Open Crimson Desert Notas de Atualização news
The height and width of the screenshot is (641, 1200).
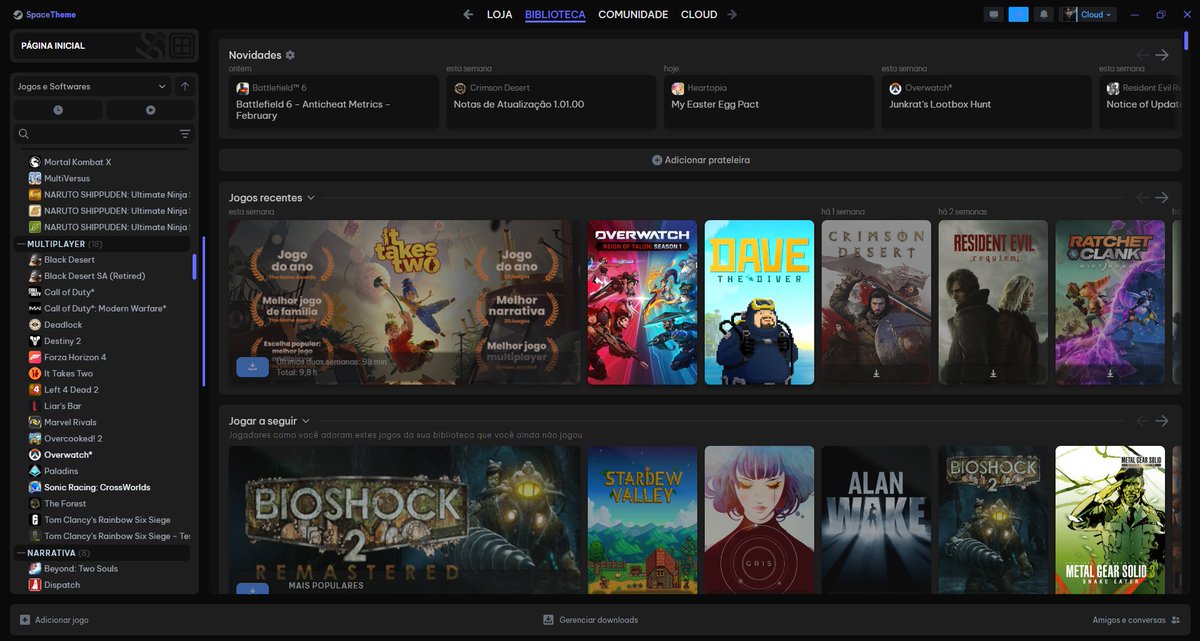point(552,103)
